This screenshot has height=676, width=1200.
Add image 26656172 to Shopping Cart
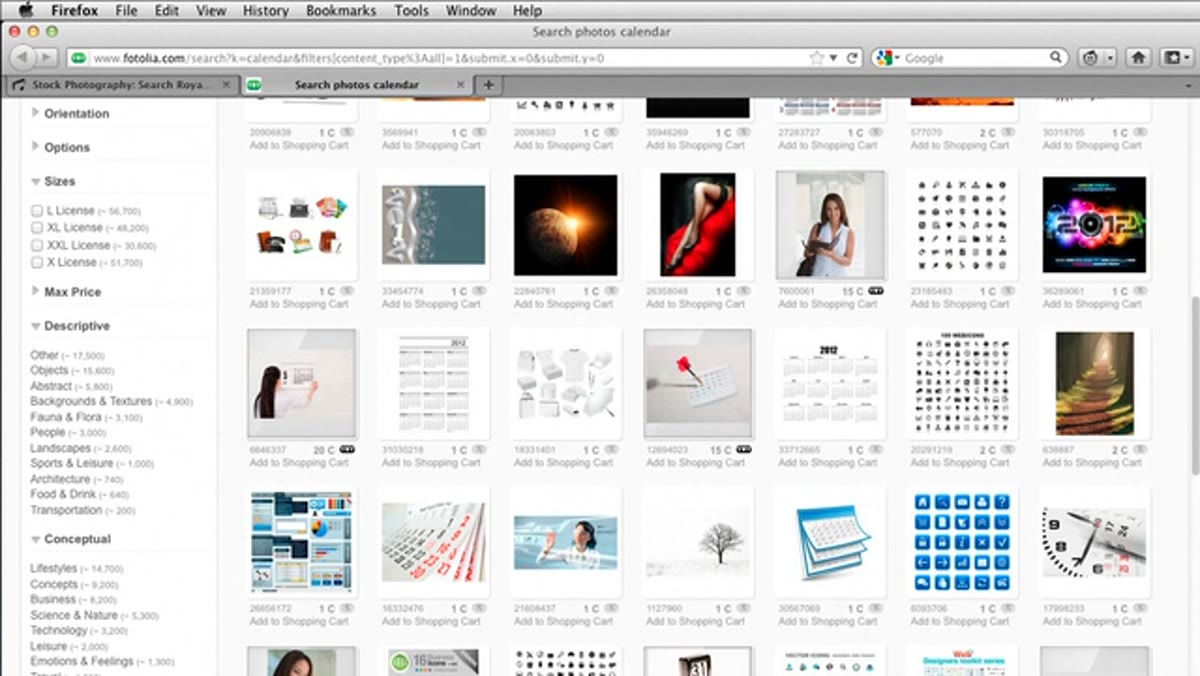click(x=299, y=622)
